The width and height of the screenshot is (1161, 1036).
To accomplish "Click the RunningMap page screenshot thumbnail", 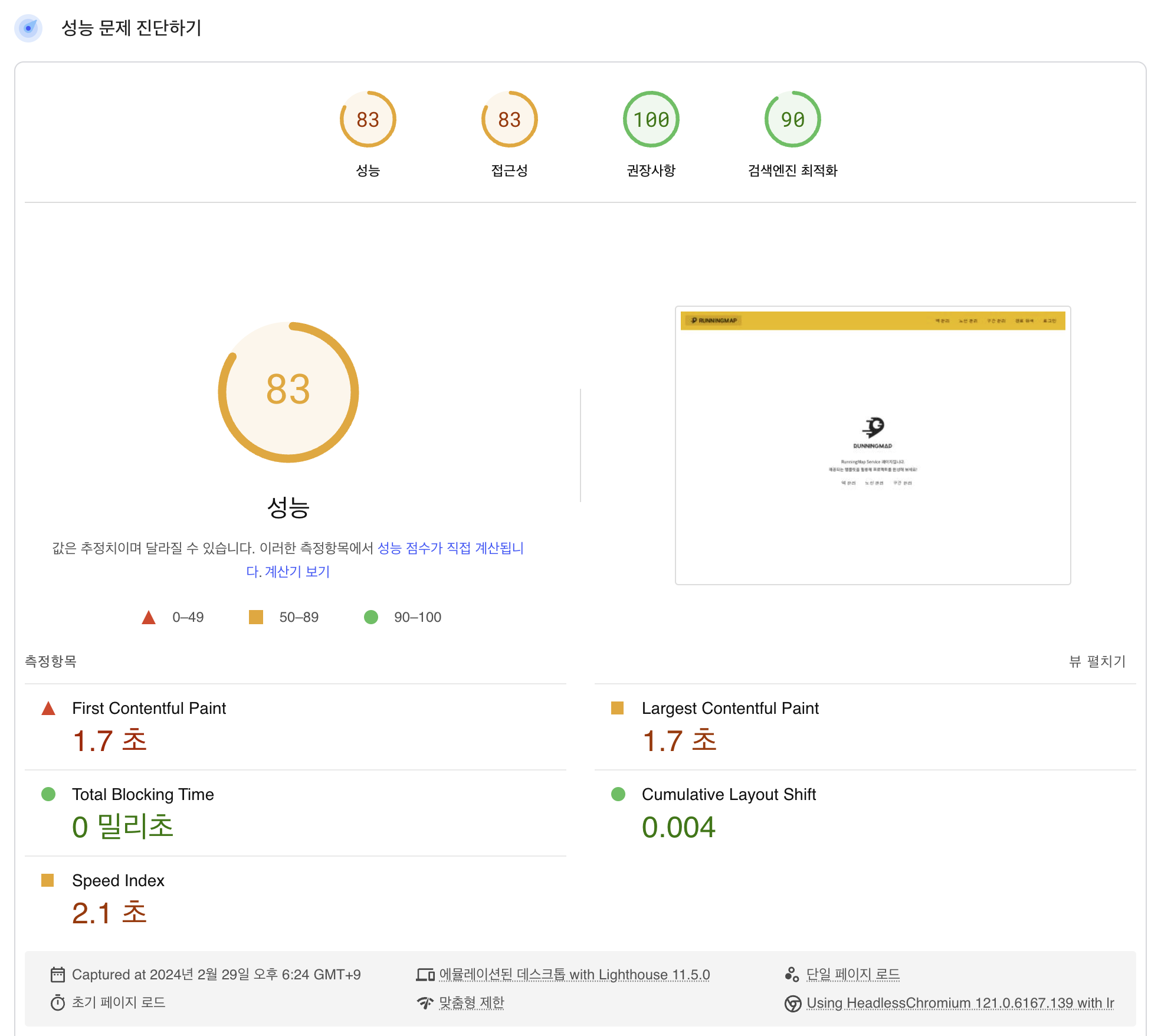I will 873,445.
